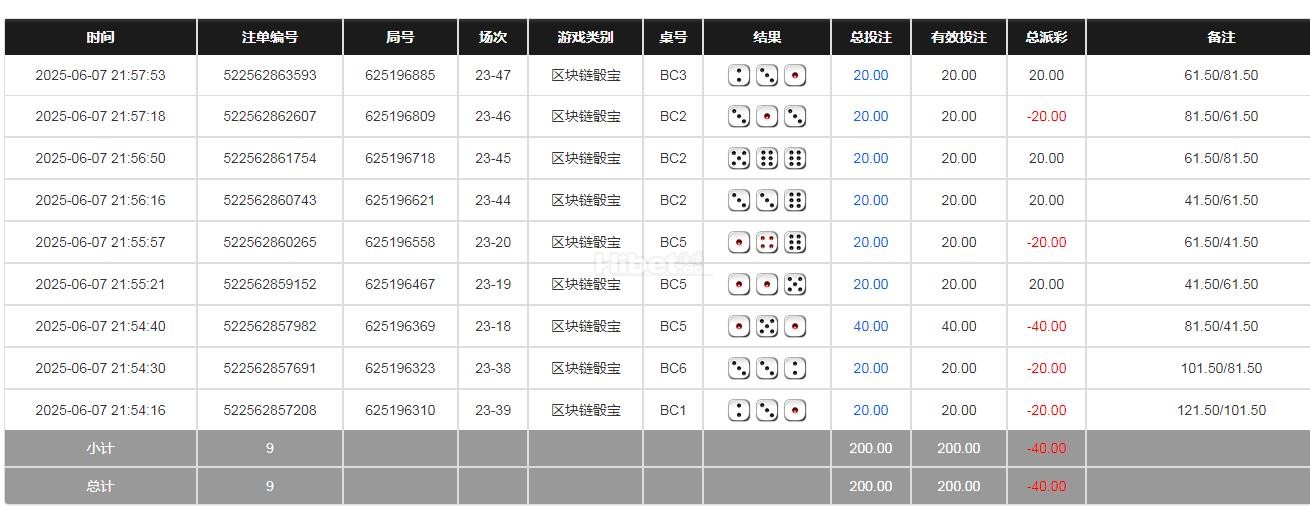The width and height of the screenshot is (1310, 527).
Task: Click the 总派彩 column header
Action: tap(1046, 37)
